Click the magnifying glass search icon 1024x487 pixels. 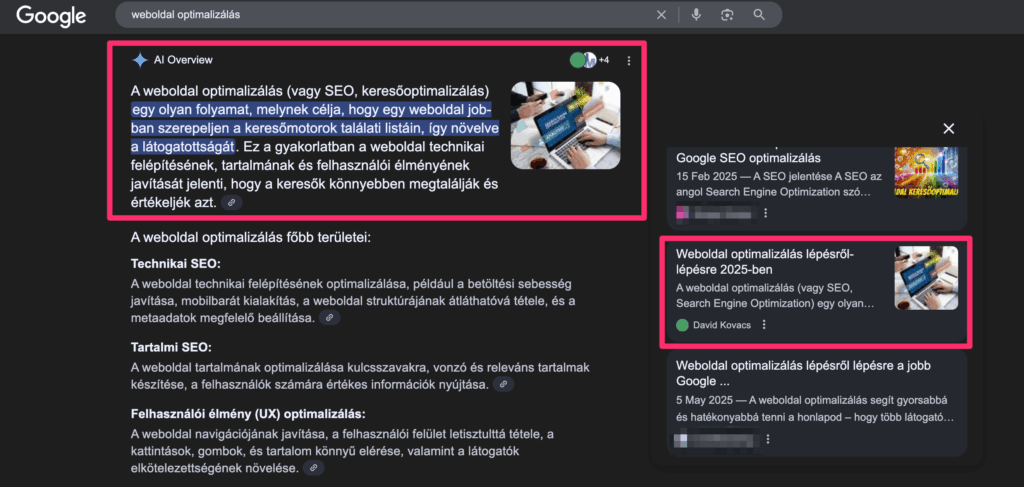[759, 15]
